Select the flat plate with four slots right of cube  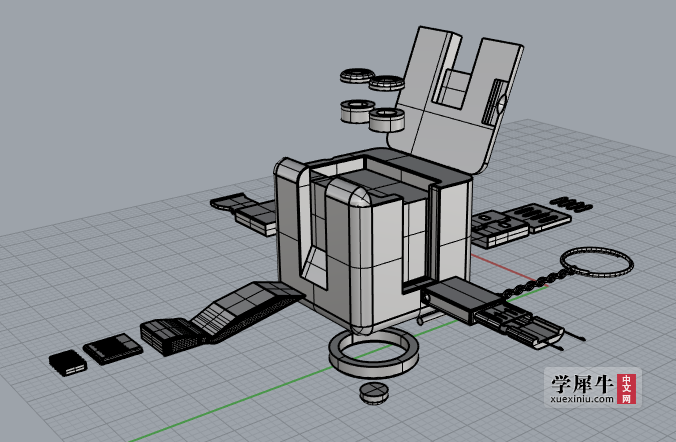(x=541, y=217)
